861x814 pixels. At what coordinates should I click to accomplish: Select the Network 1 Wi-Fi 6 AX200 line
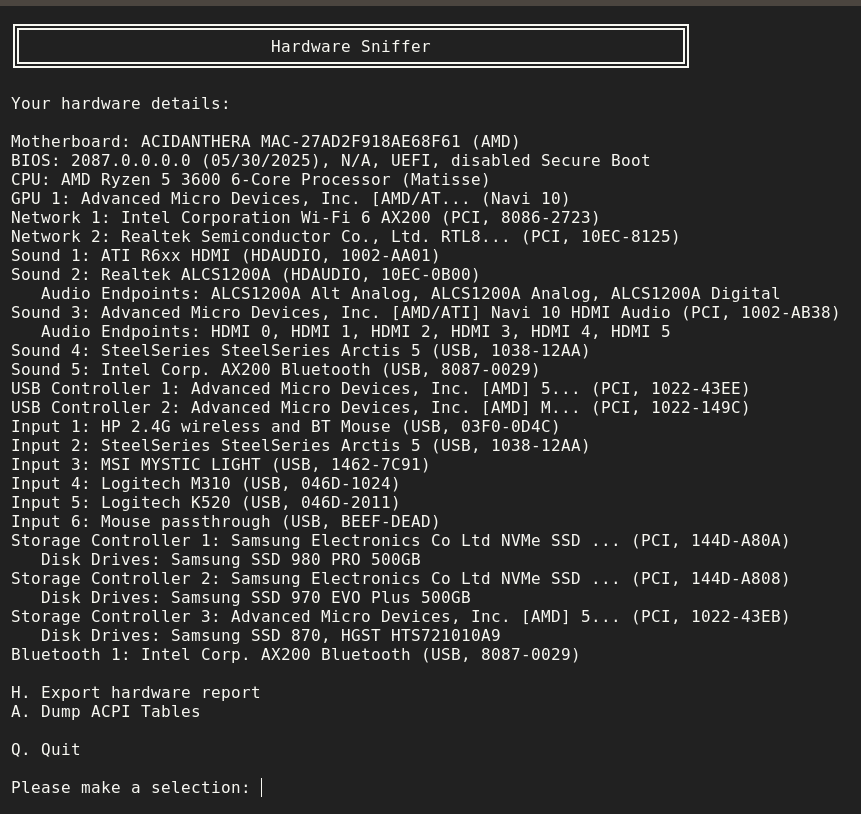point(305,218)
